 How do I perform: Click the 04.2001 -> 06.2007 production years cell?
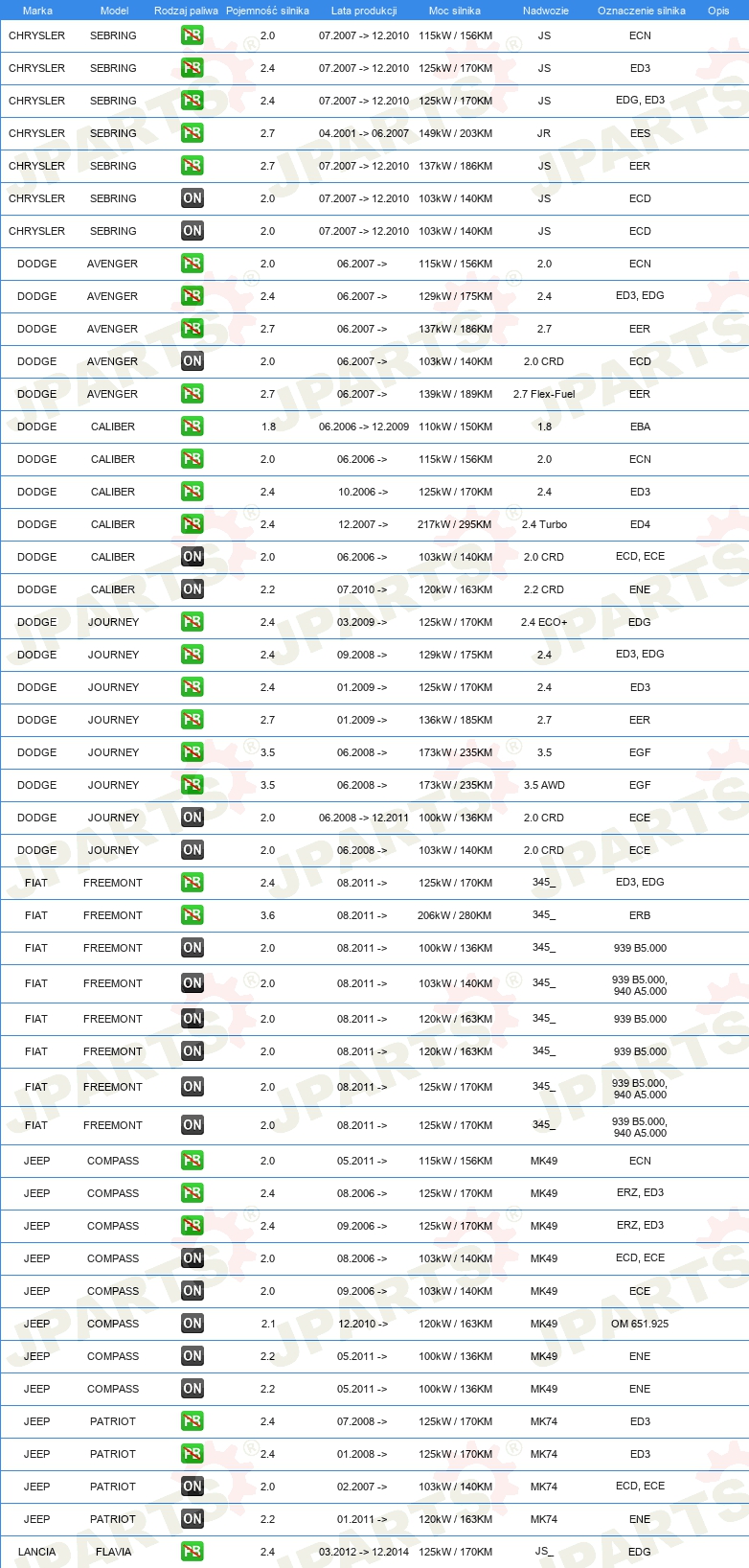click(364, 133)
